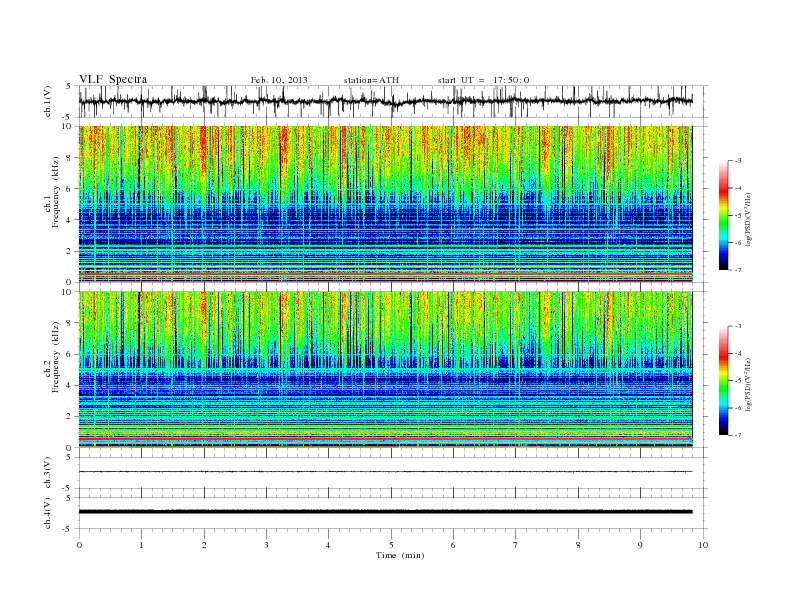Click the ch.4 thick voltage trace
Image resolution: width=792 pixels, height=612 pixels.
pos(386,512)
